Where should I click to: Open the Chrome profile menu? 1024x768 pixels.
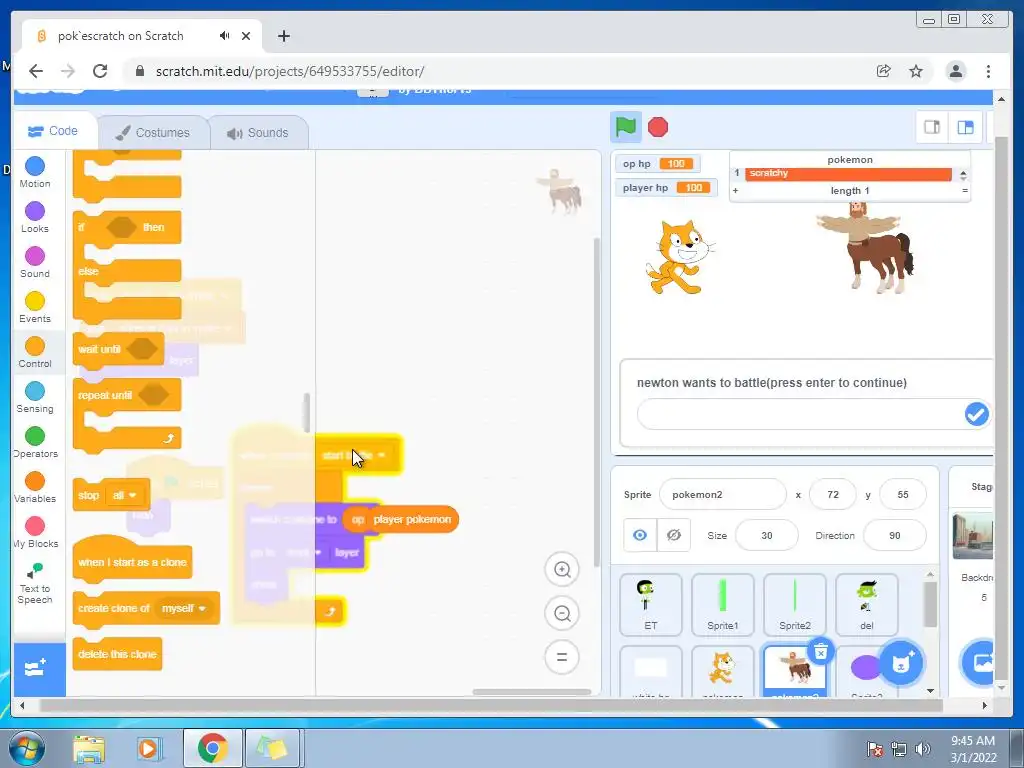tap(955, 71)
